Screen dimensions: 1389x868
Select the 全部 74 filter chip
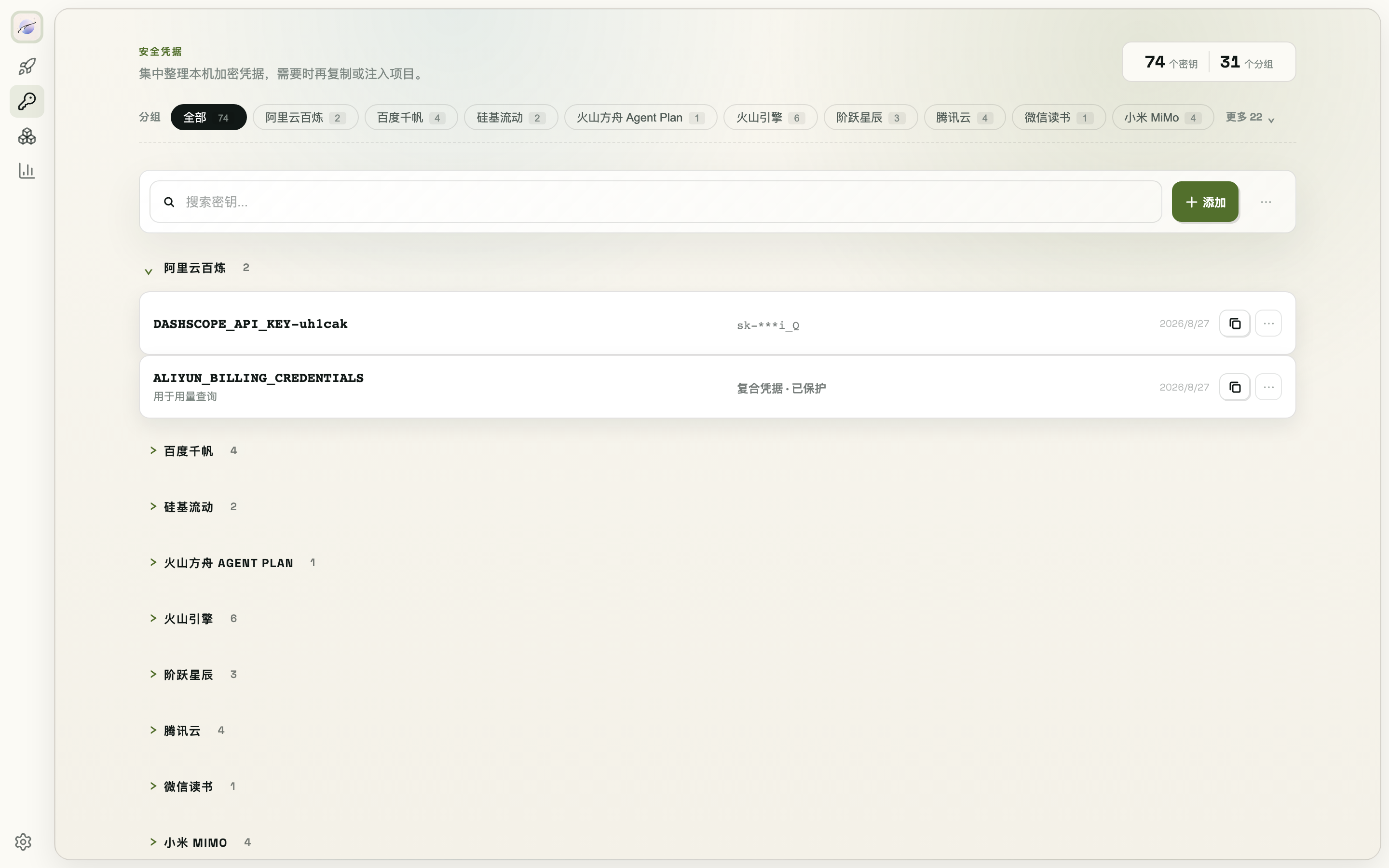208,118
